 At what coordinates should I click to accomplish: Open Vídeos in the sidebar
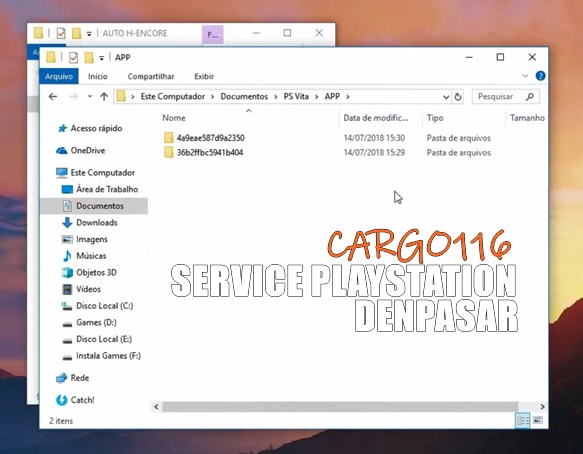[88, 289]
